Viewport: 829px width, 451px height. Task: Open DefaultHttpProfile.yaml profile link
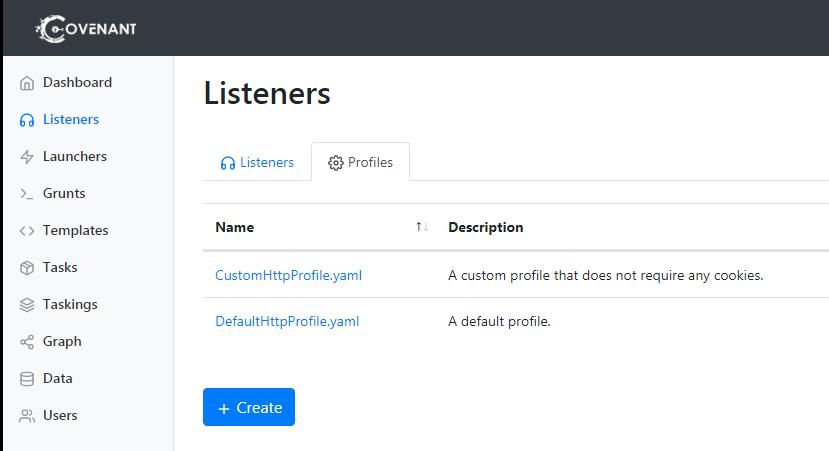pyautogui.click(x=287, y=321)
